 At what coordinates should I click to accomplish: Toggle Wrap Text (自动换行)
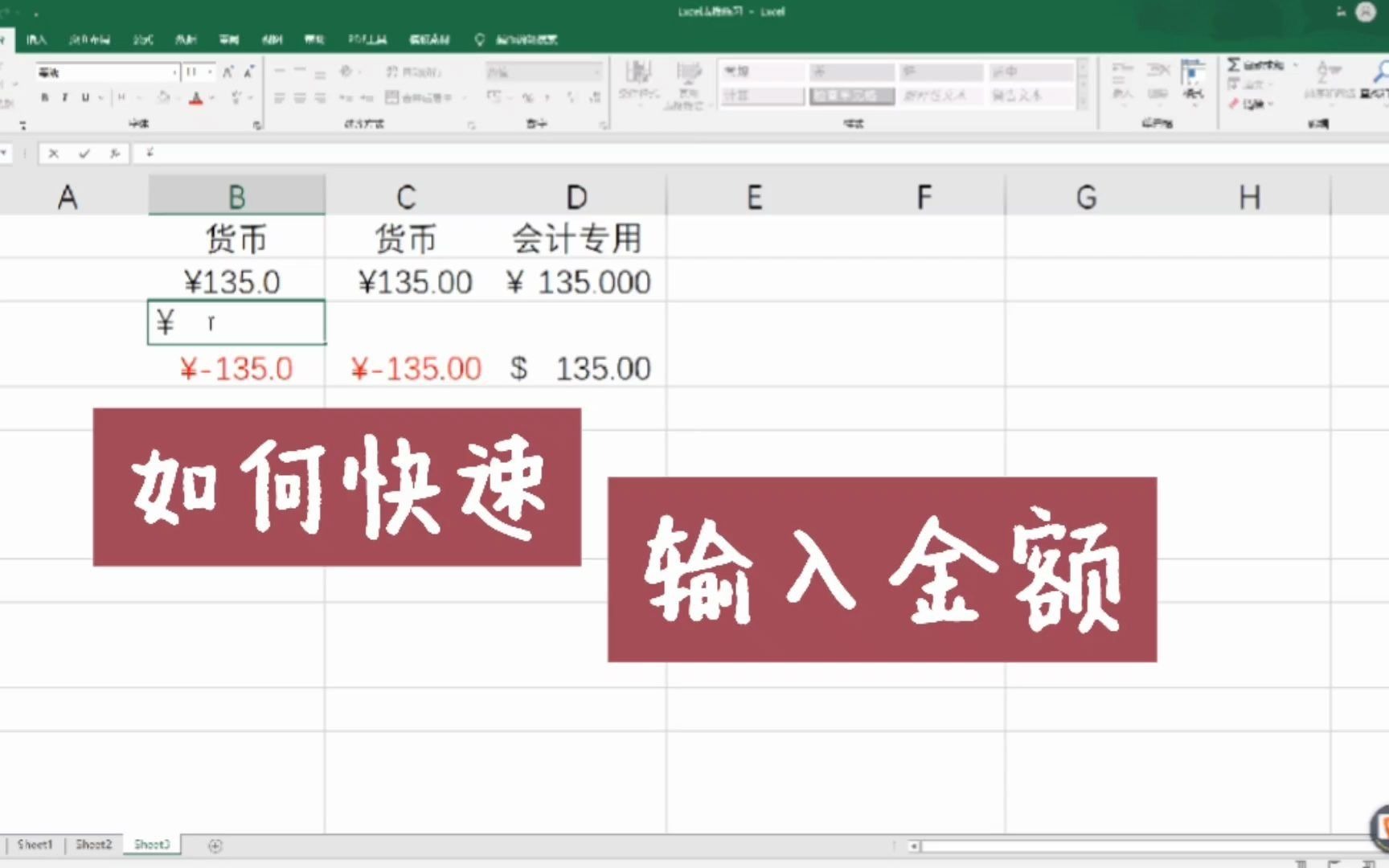(413, 72)
